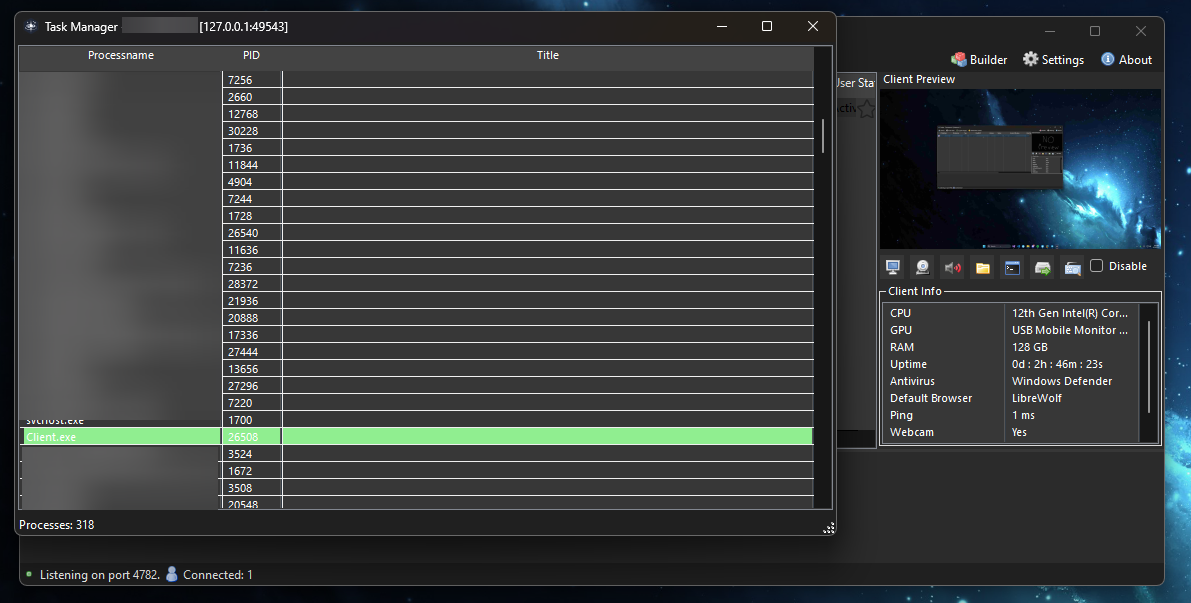Image resolution: width=1191 pixels, height=603 pixels.
Task: Click the drive with green arrow icon
Action: 1042,266
